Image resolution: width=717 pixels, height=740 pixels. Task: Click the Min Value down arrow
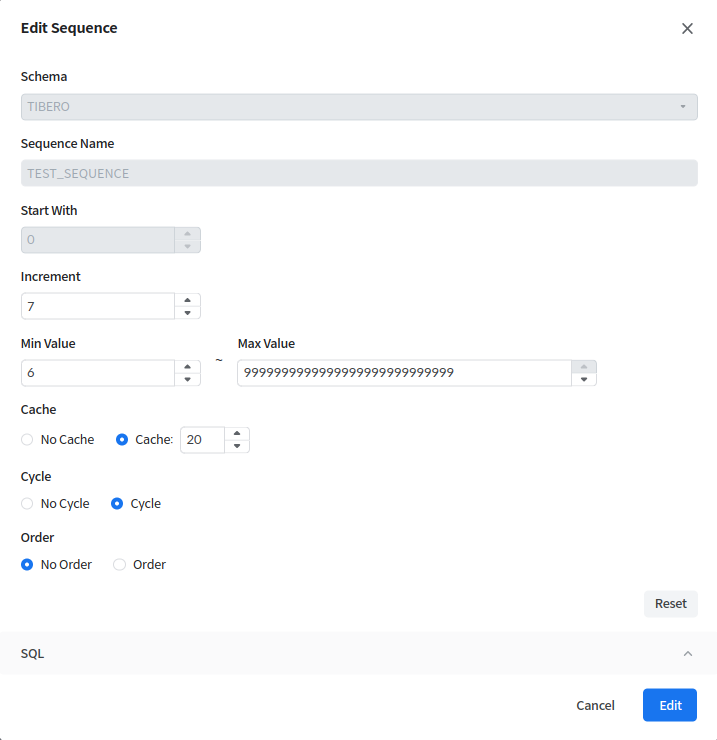tap(187, 380)
